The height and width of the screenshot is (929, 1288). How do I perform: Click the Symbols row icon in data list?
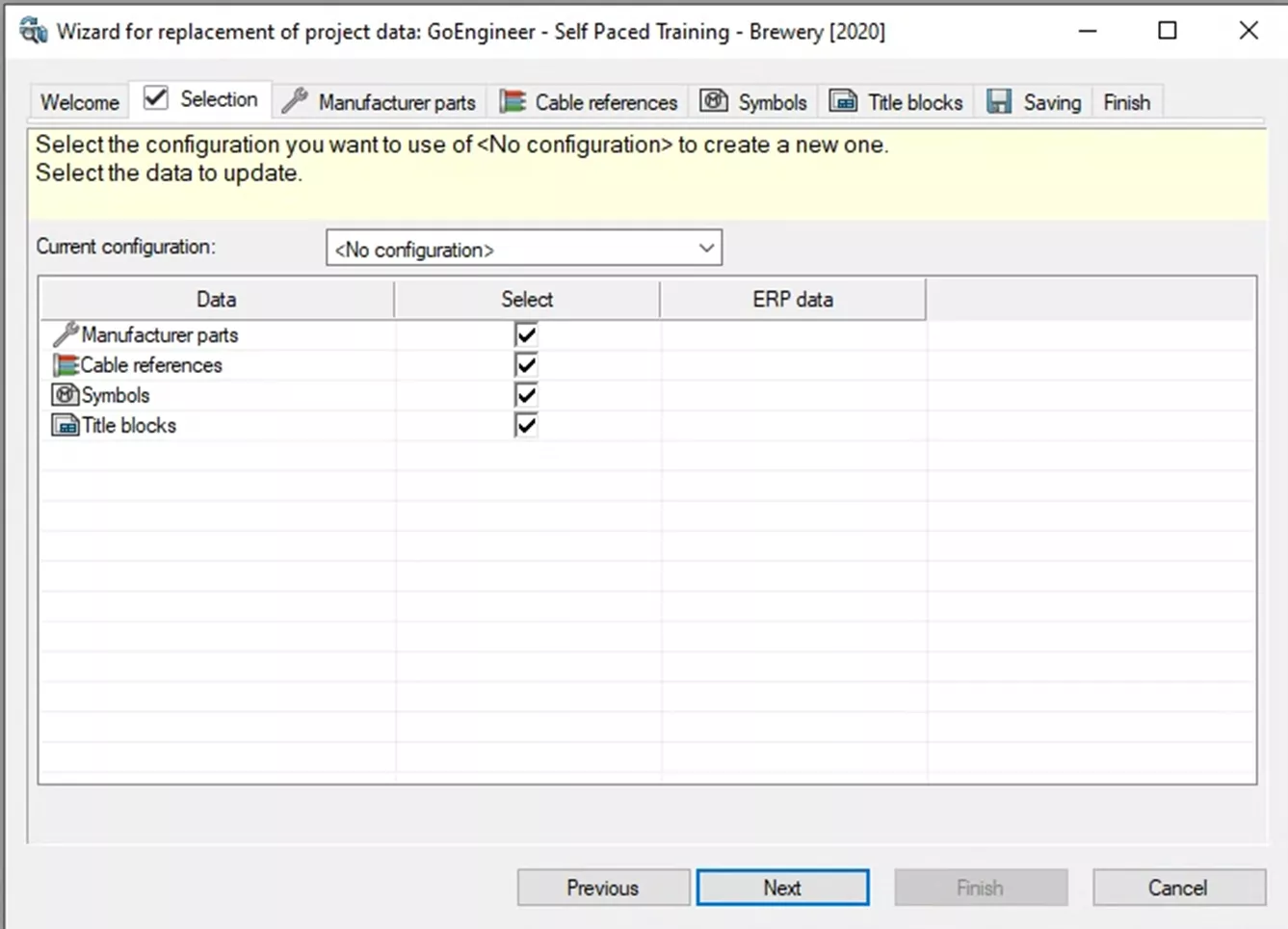pyautogui.click(x=66, y=395)
